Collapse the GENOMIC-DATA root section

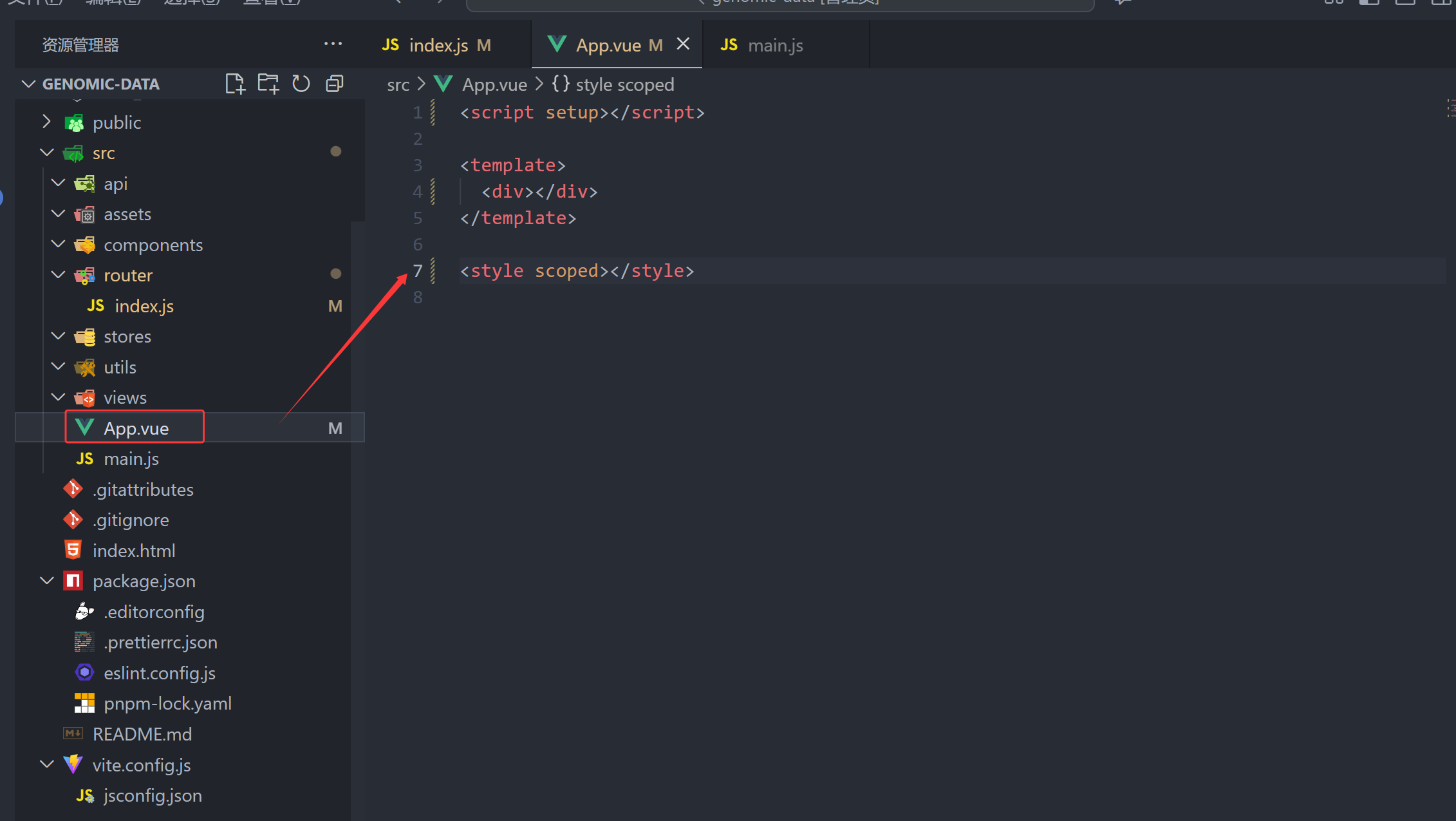point(28,84)
